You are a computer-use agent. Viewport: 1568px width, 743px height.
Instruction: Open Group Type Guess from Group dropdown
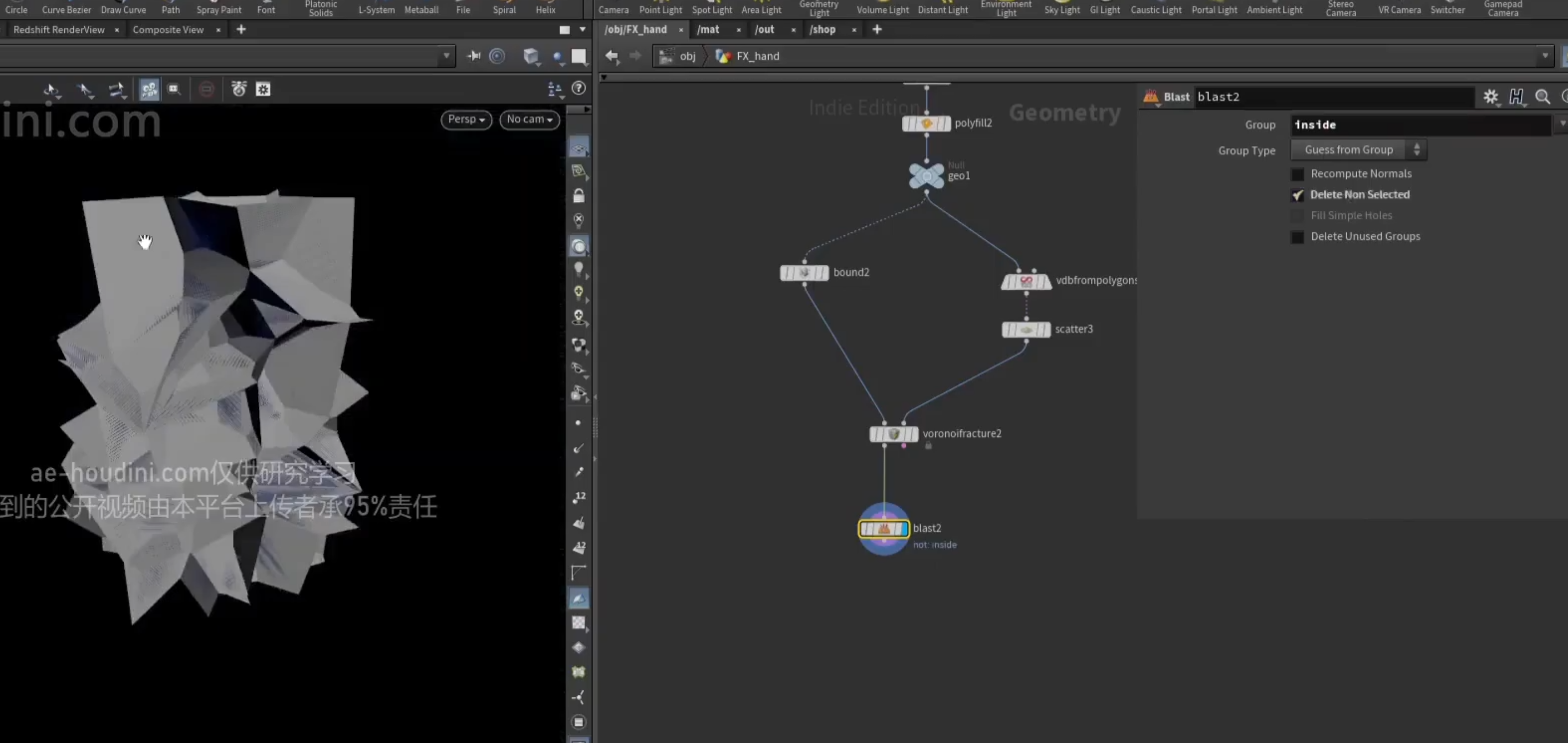tap(1358, 150)
